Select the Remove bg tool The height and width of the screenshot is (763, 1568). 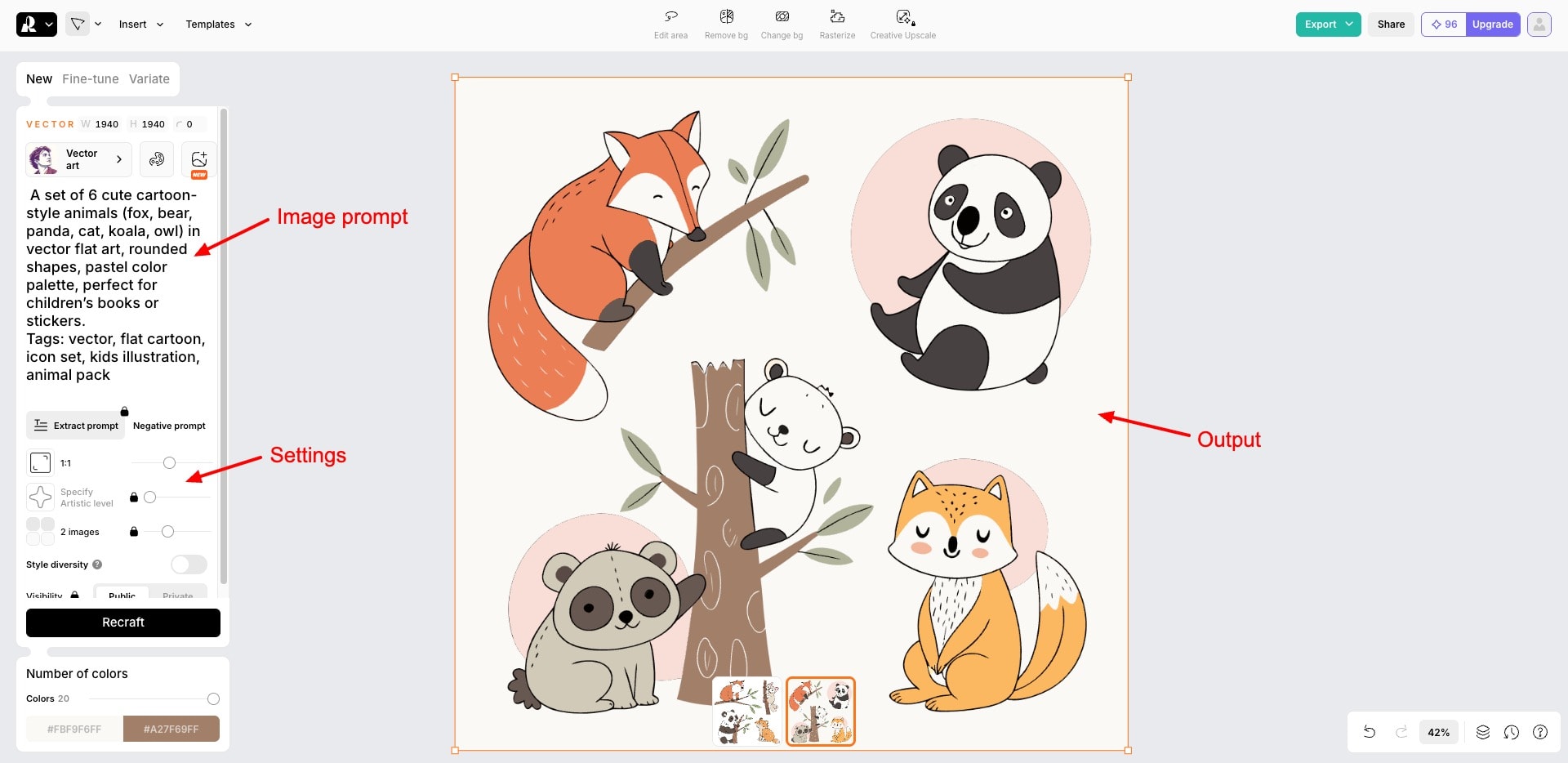(726, 17)
